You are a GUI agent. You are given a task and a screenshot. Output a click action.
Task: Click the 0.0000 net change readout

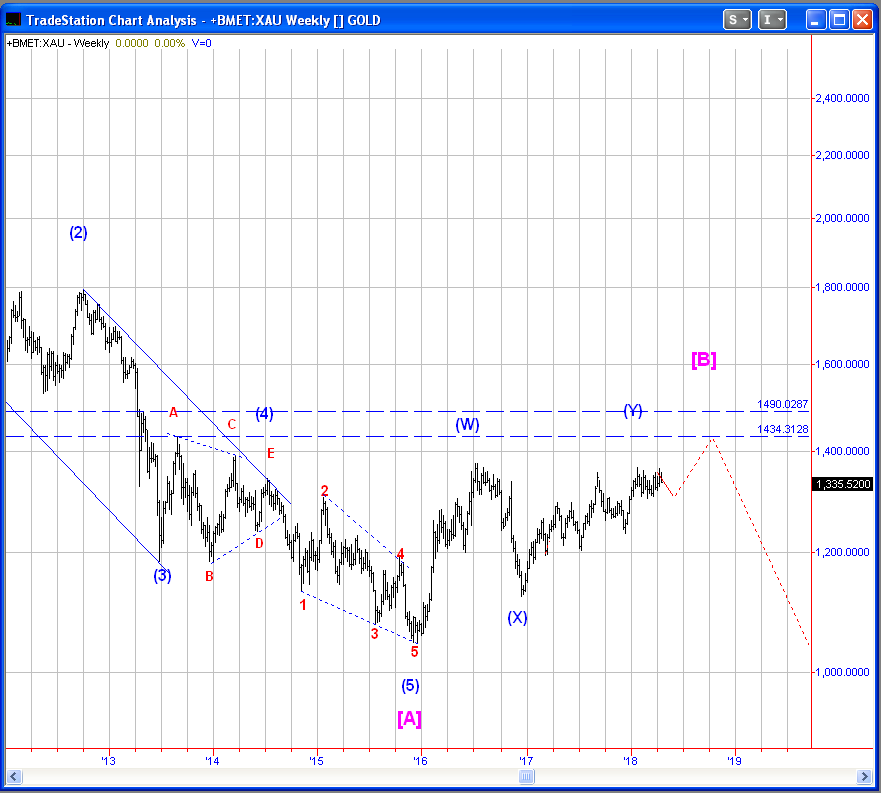click(132, 43)
